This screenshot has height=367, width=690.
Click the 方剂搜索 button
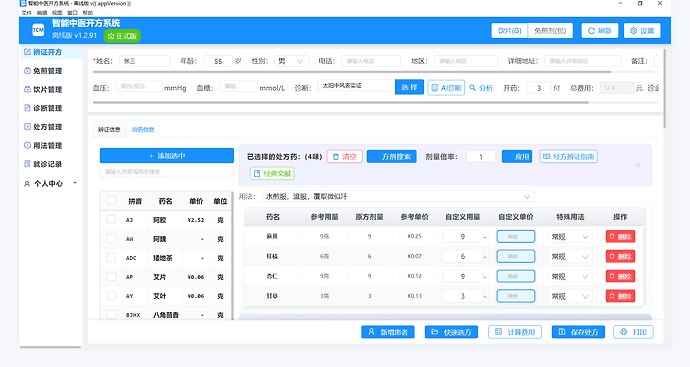[392, 156]
